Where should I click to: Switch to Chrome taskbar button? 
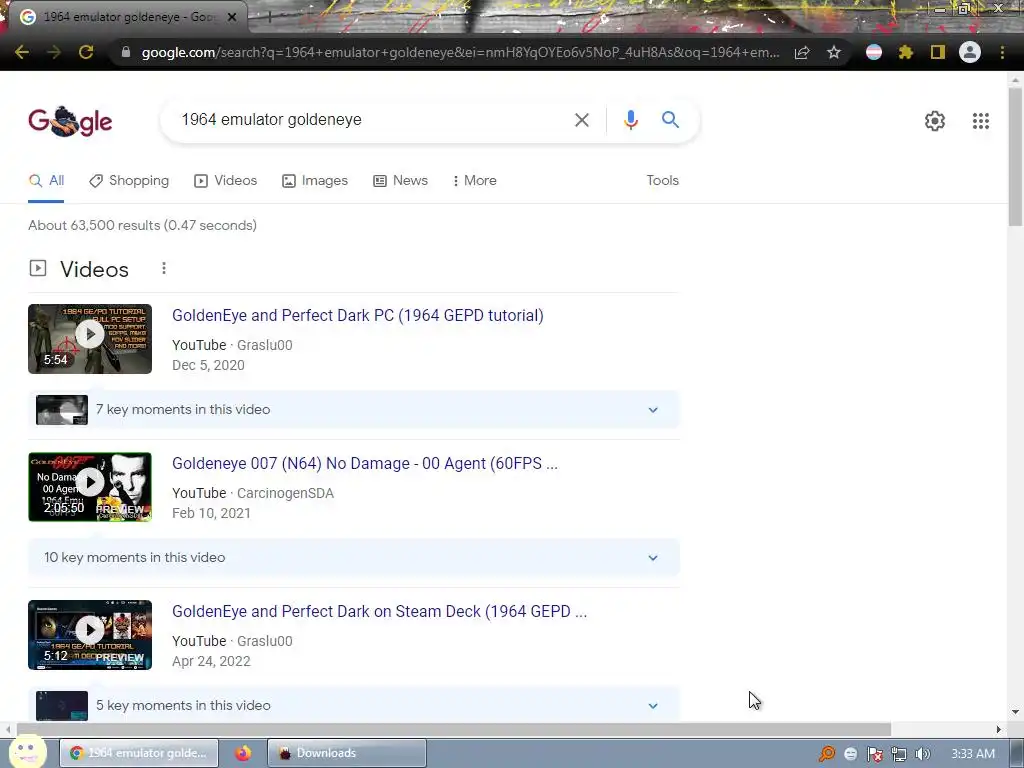click(139, 753)
